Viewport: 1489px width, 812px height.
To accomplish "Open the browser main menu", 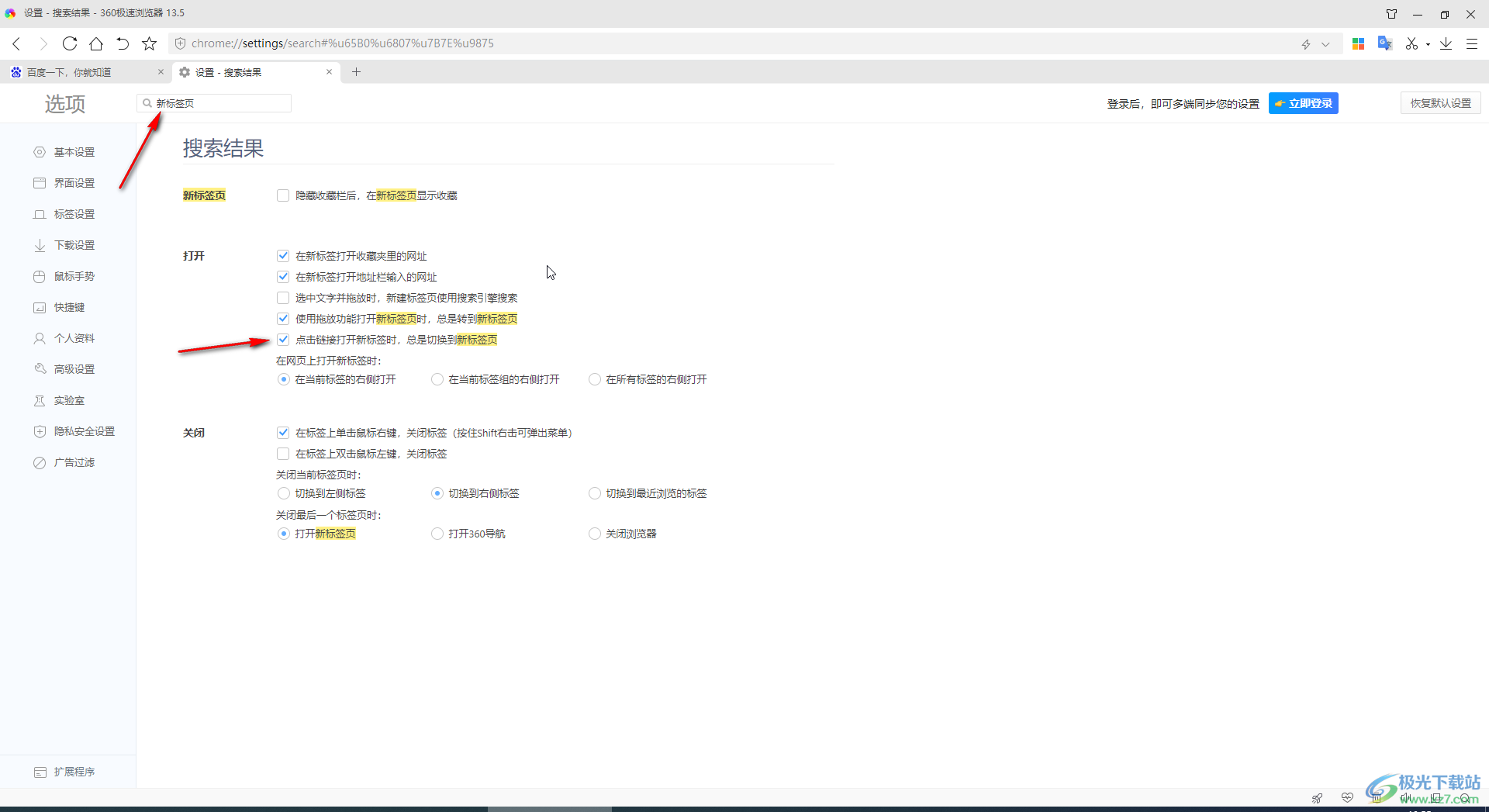I will pos(1472,43).
